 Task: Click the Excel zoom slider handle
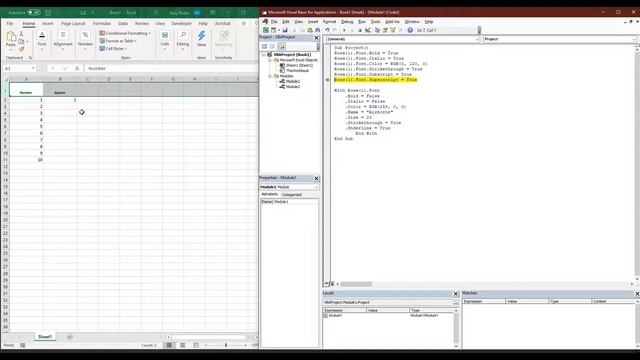coord(226,345)
